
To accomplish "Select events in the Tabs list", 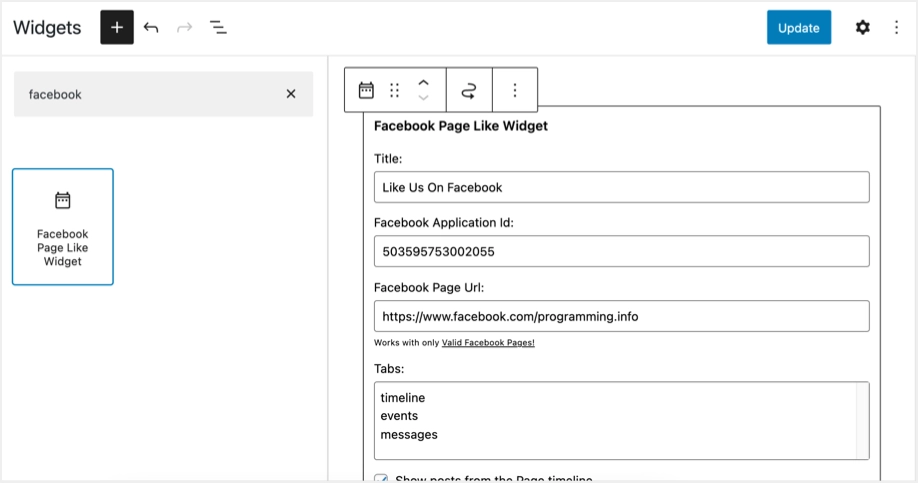I will 399,416.
